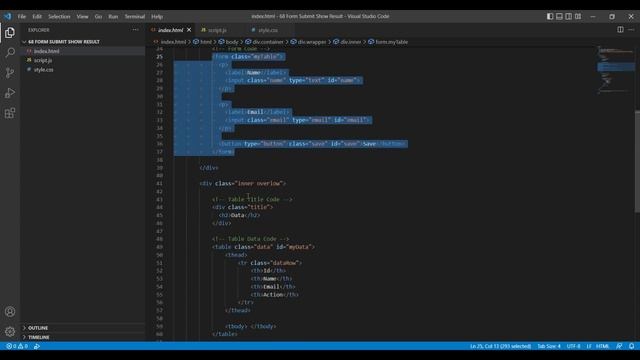Click the live share icon in status bar

click(x=37, y=346)
